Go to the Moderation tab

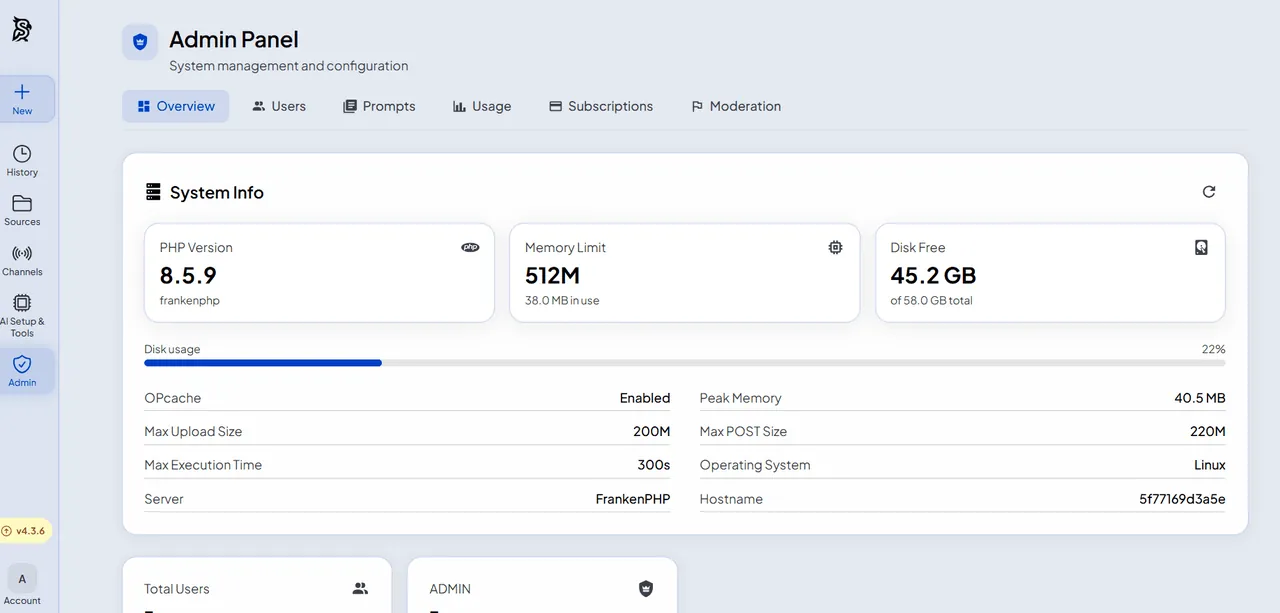[x=736, y=106]
